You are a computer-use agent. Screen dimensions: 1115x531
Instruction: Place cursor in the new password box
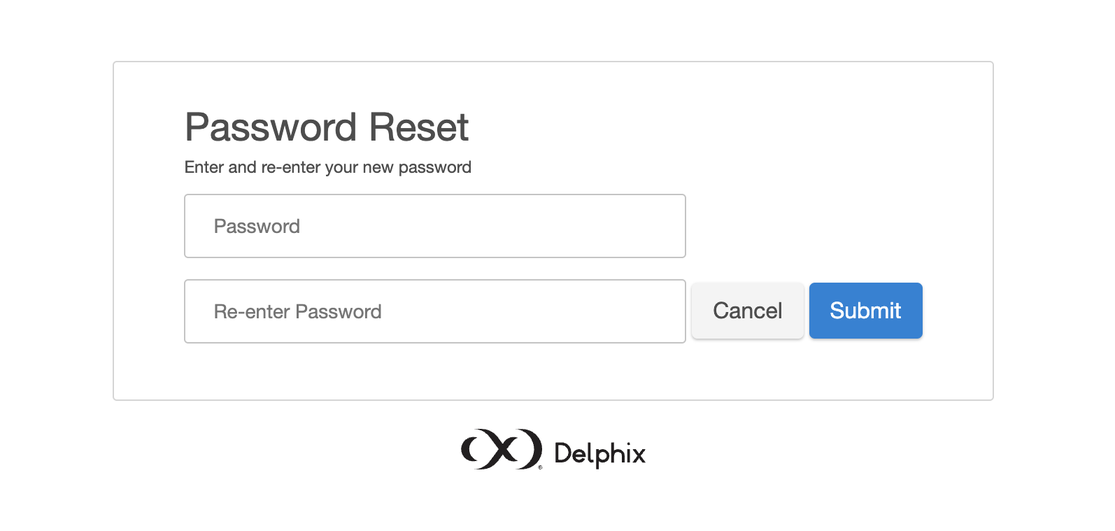coord(434,226)
